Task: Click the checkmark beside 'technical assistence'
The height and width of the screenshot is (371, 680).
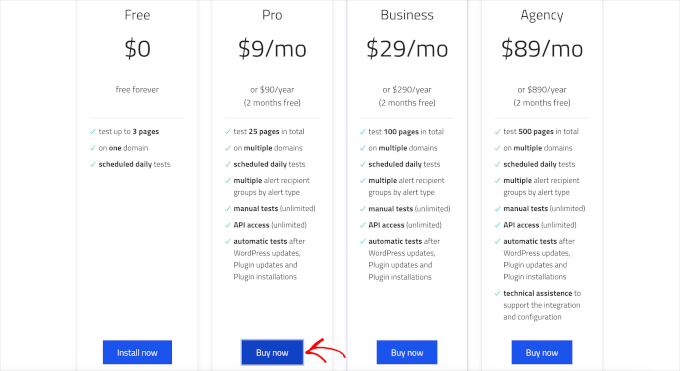Action: pos(497,293)
